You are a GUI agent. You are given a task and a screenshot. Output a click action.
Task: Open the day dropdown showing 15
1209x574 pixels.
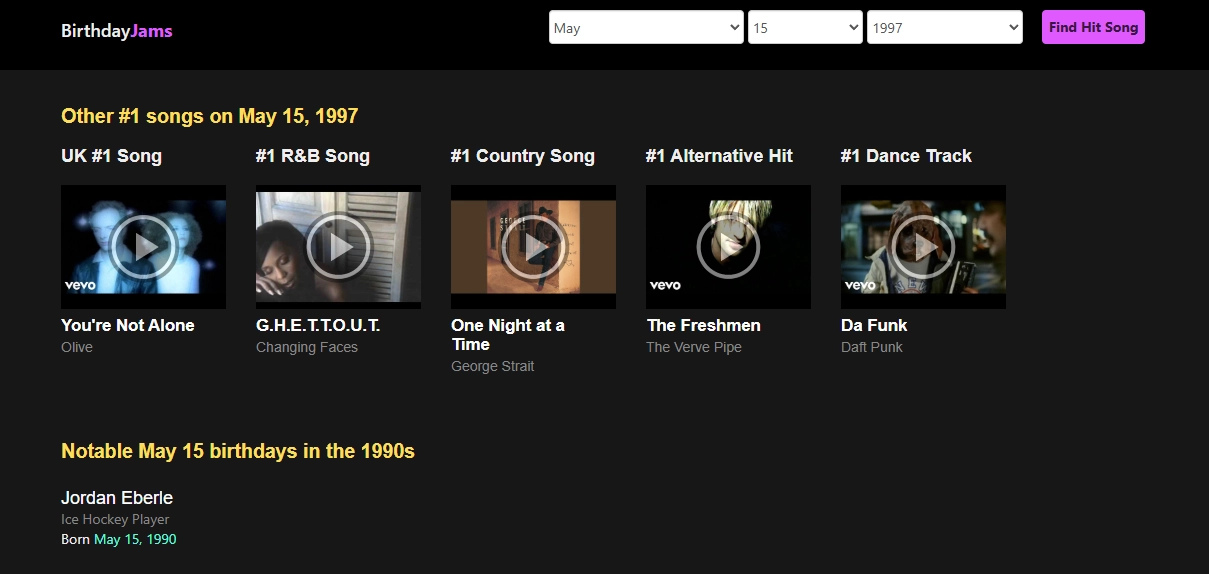click(x=805, y=28)
